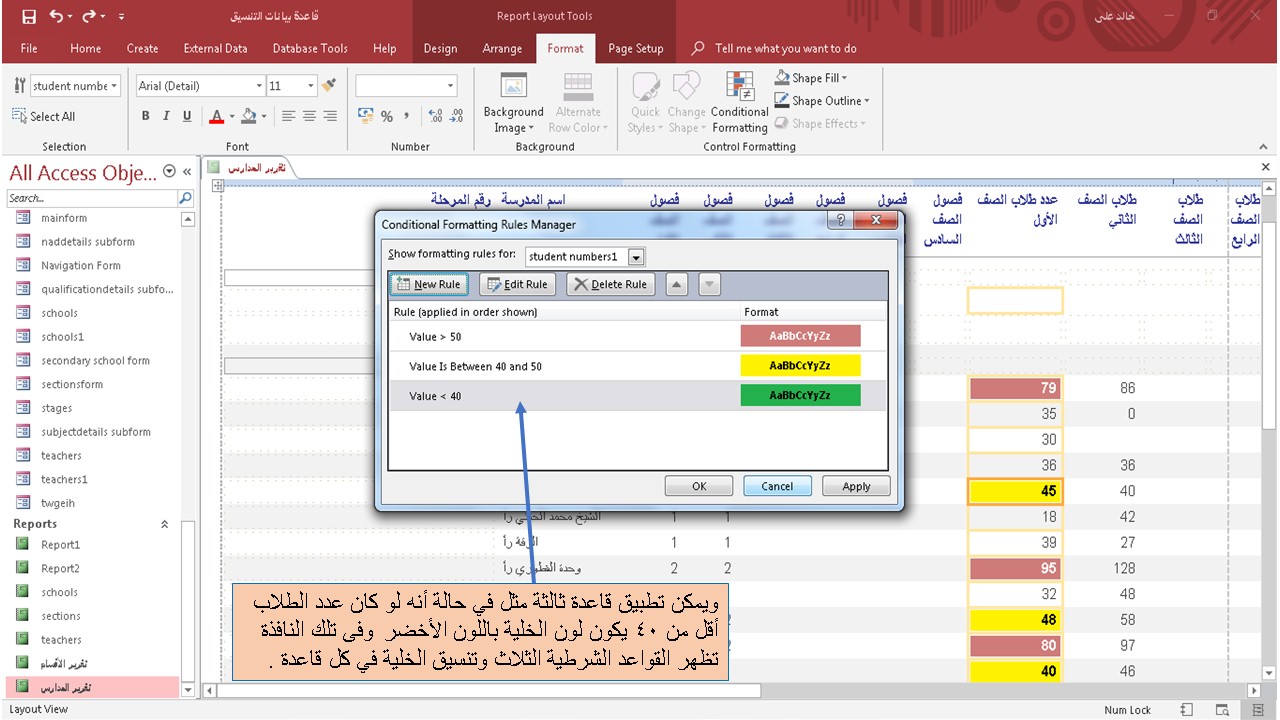Click the Layout View status bar text

pos(39,709)
